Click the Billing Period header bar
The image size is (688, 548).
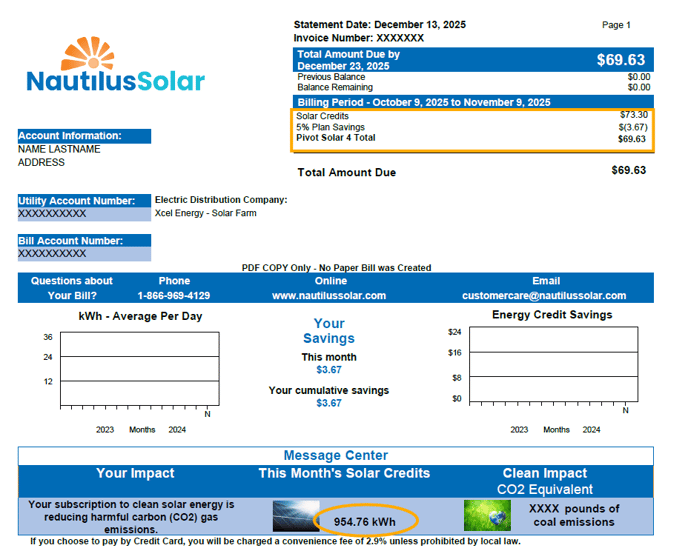tap(473, 102)
